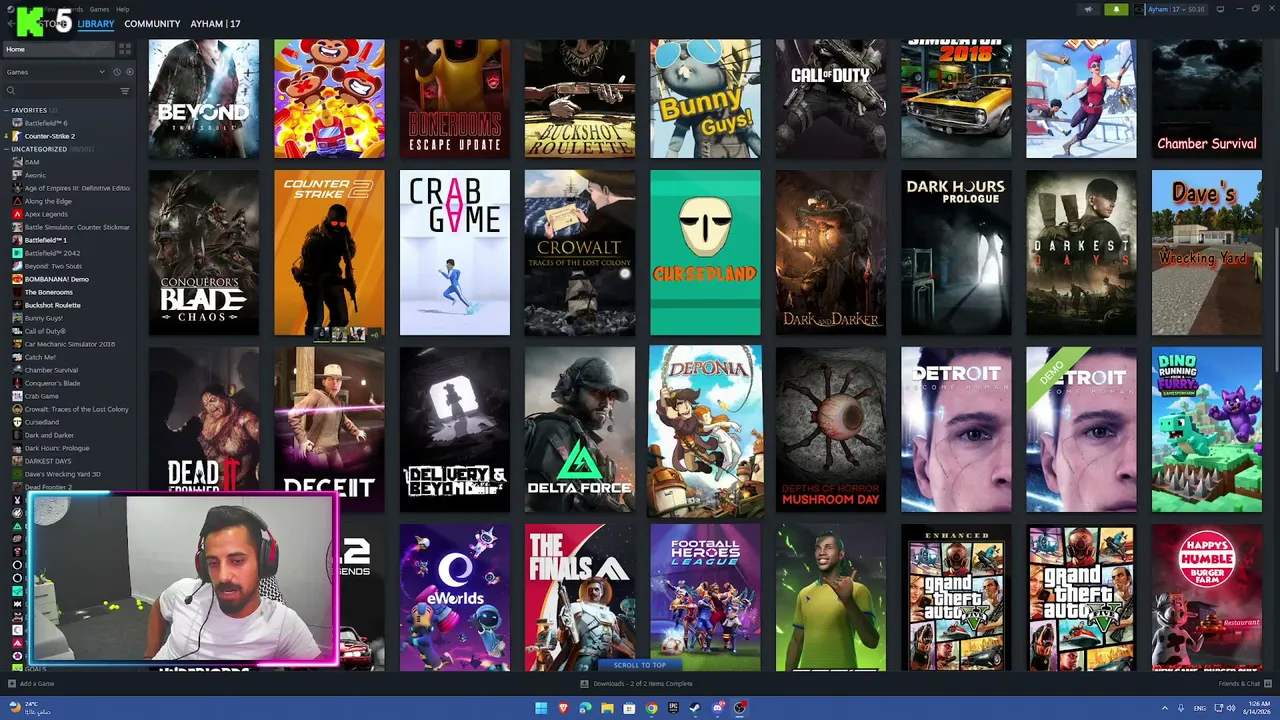Open the Dark and Darker cover
The height and width of the screenshot is (720, 1280).
(831, 252)
